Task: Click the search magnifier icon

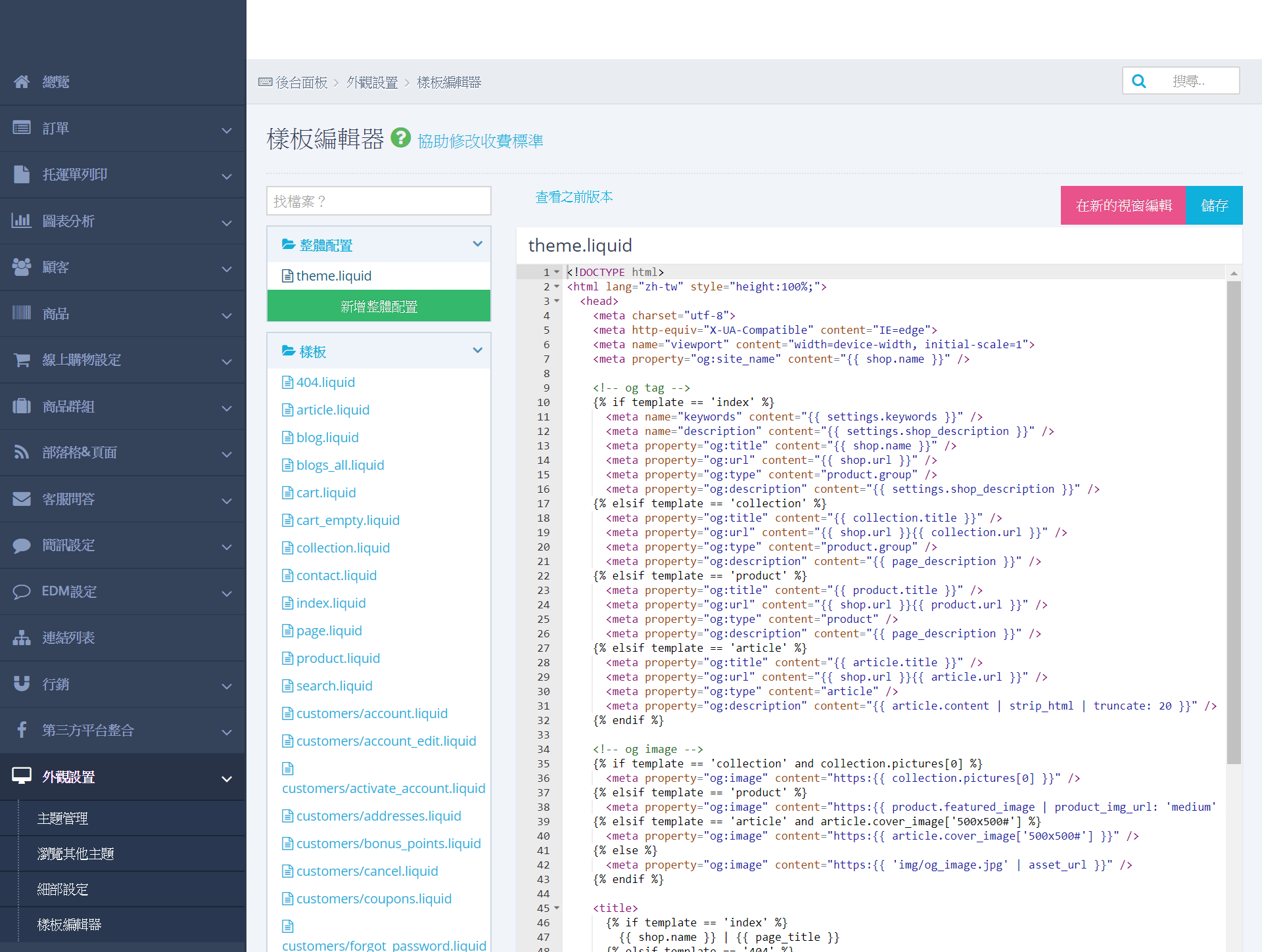Action: tap(1139, 81)
